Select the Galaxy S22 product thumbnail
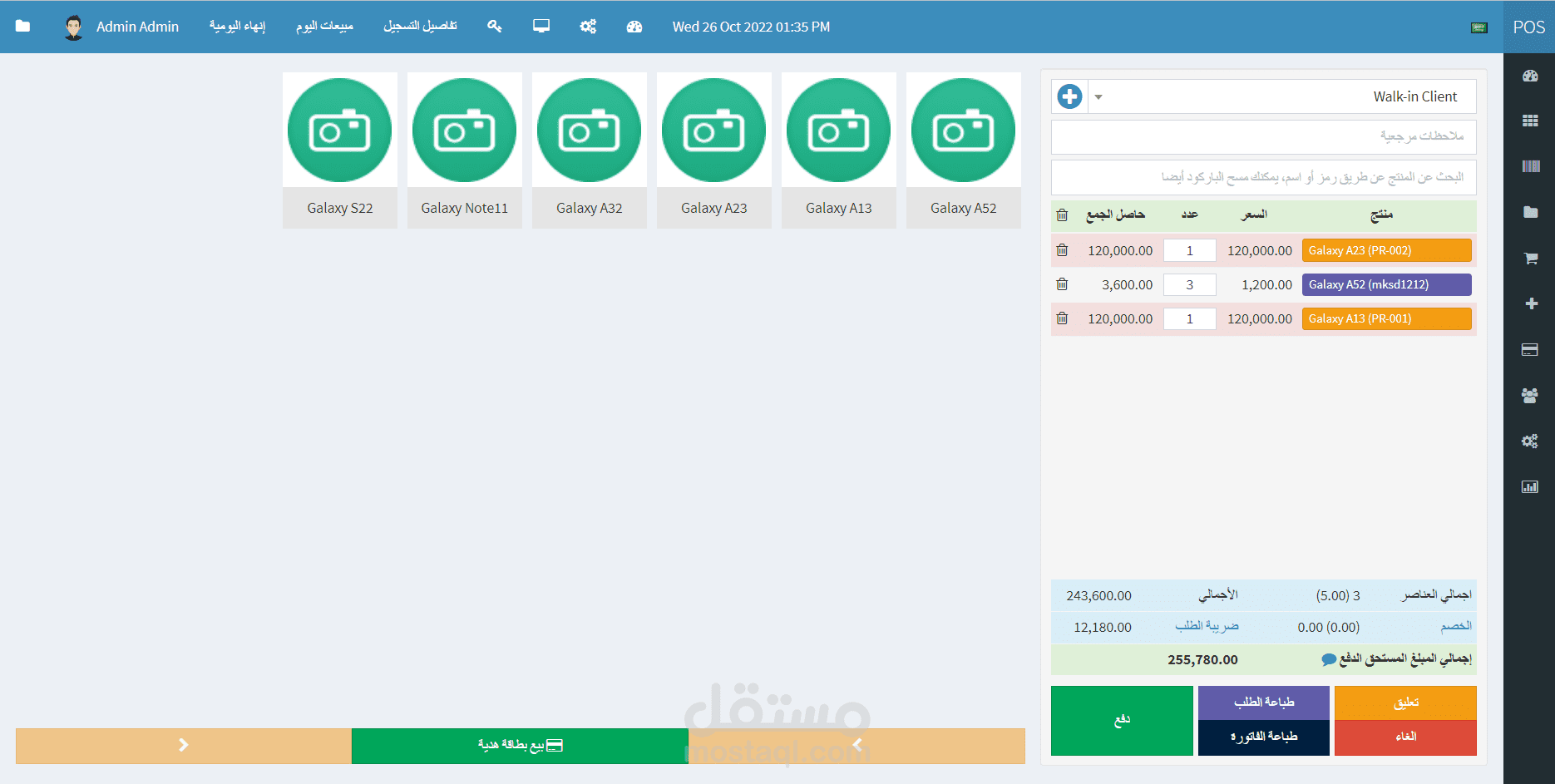 [340, 150]
